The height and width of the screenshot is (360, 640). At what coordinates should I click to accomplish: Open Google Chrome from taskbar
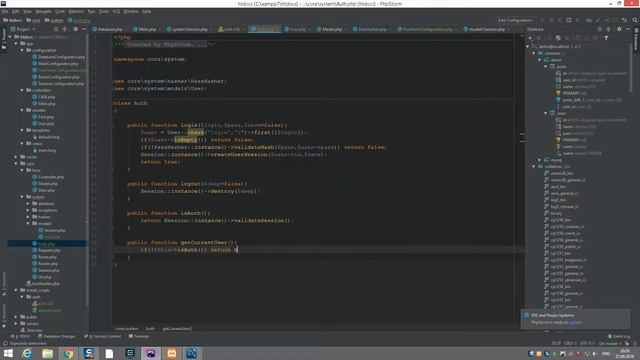point(68,353)
